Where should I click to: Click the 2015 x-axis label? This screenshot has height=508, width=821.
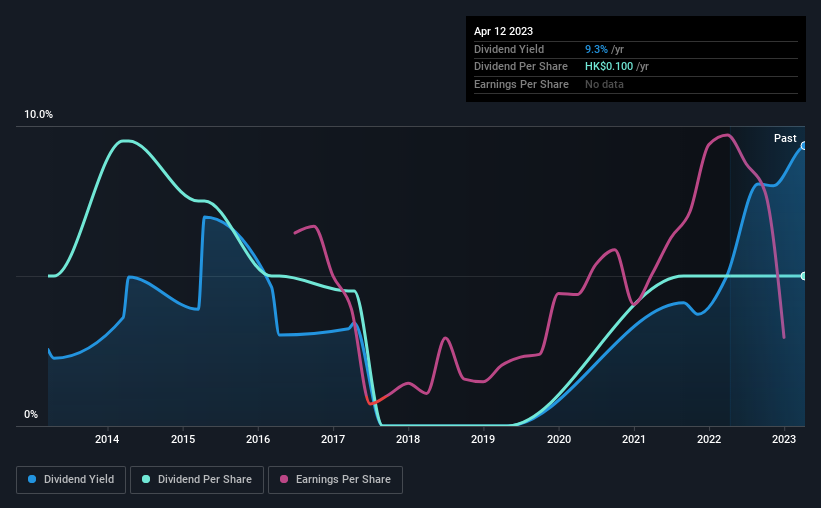tap(183, 439)
